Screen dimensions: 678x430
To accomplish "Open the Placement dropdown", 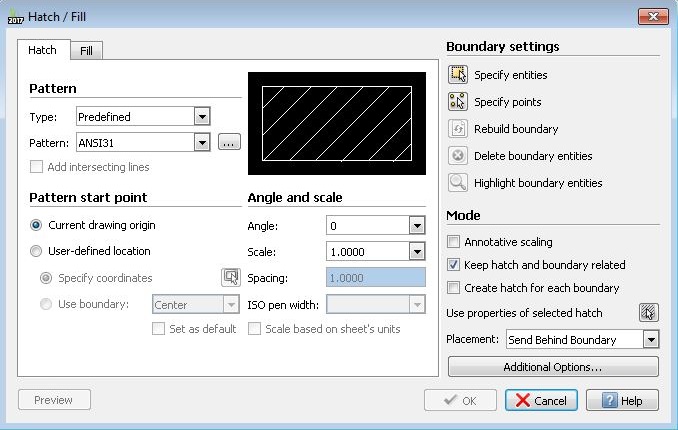I will (582, 340).
